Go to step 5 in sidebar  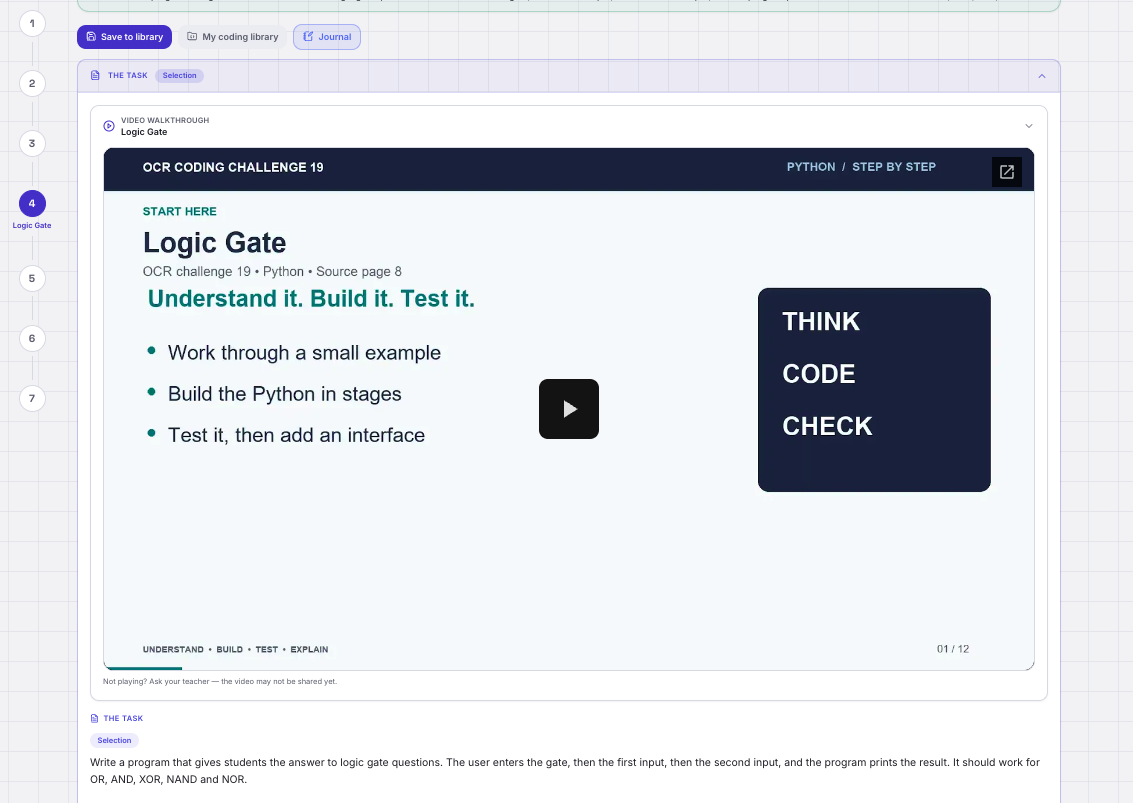click(32, 279)
